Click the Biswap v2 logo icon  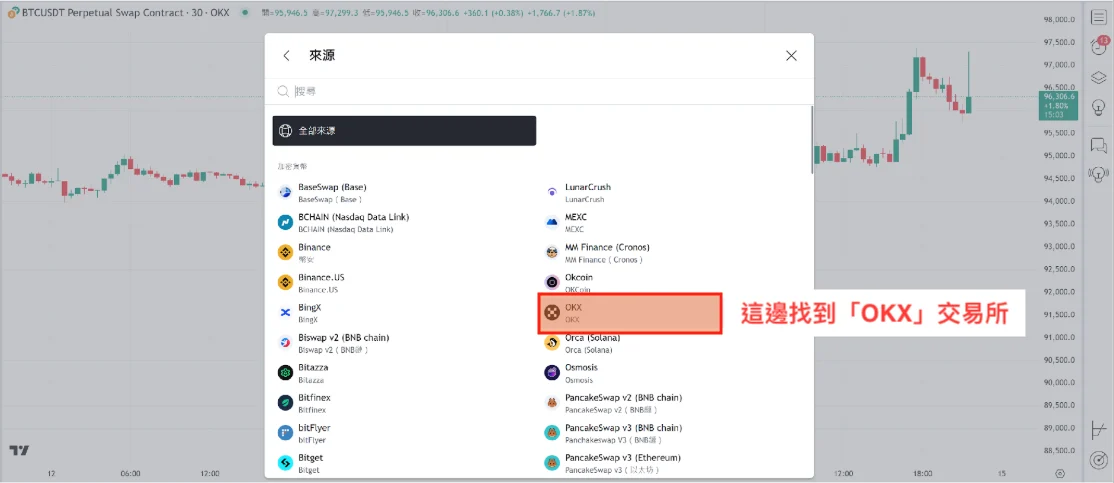coord(285,343)
